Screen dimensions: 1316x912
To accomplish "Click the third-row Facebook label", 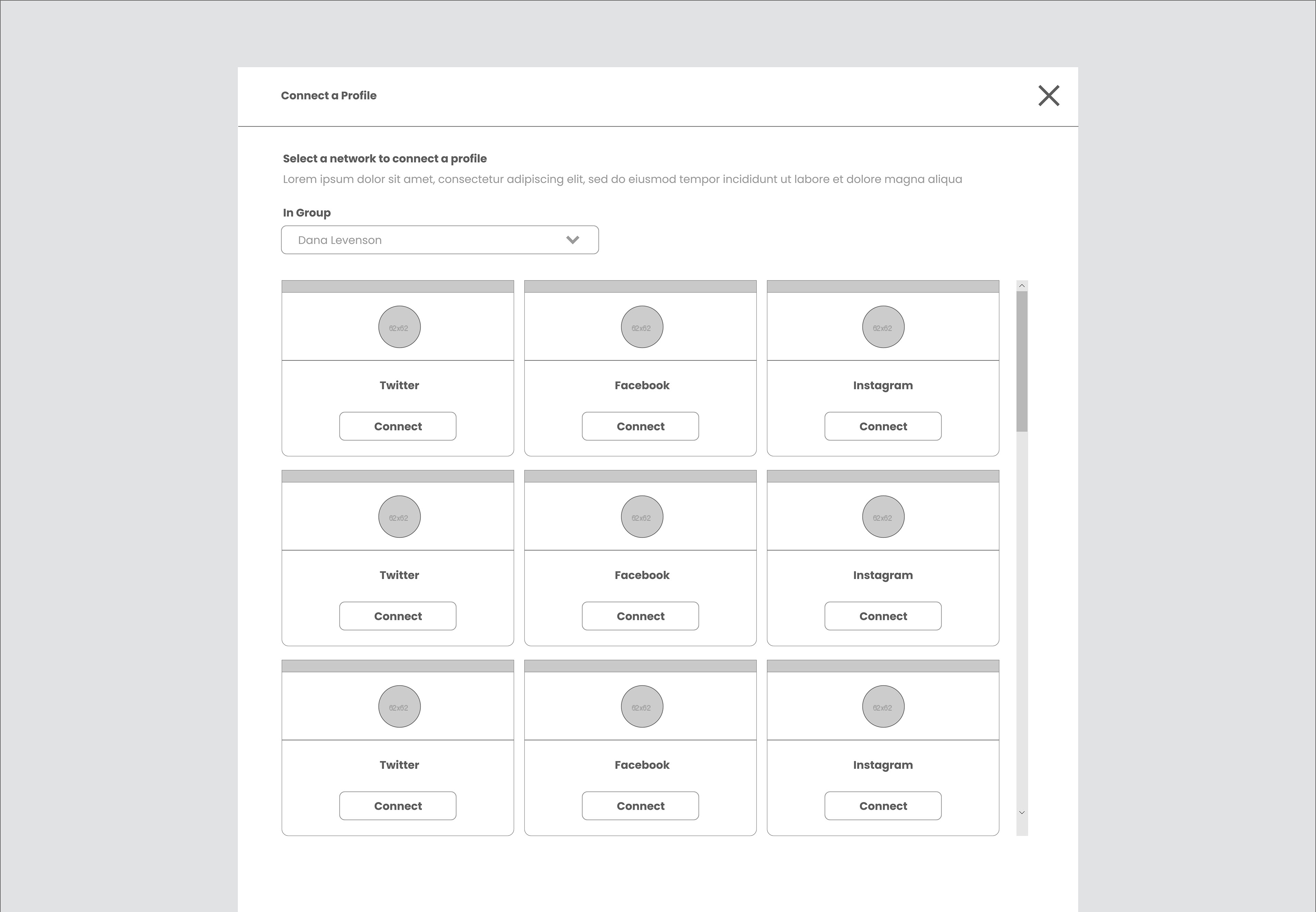I will point(642,765).
